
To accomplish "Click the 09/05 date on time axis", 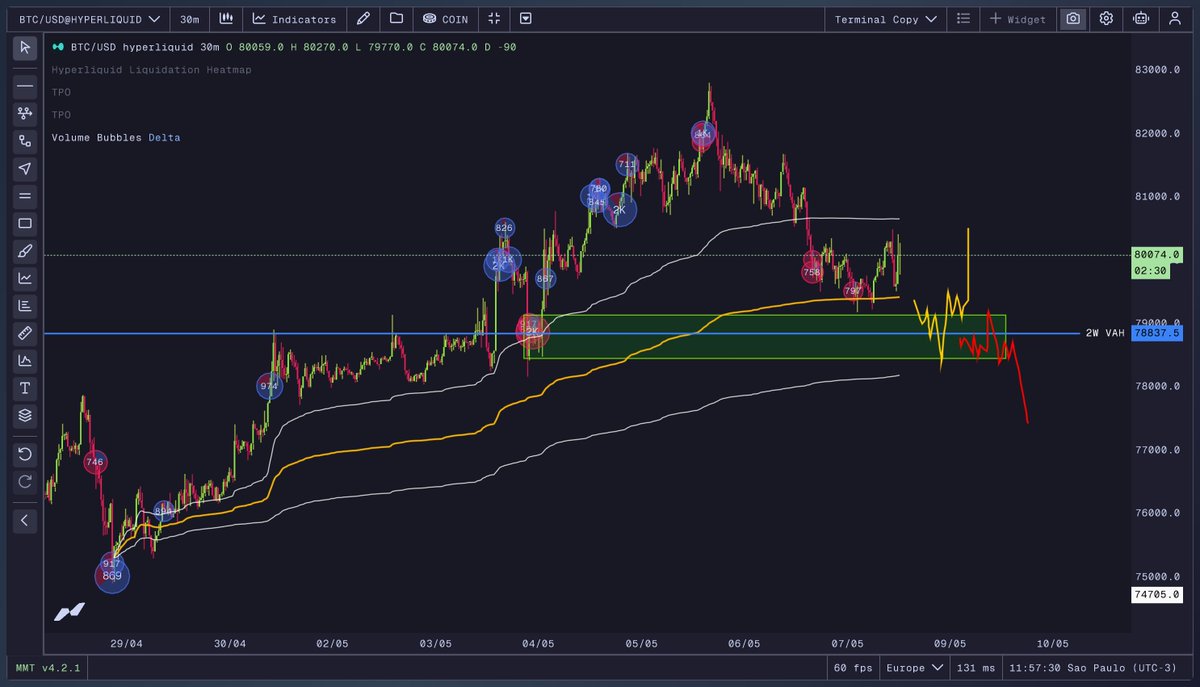I will pyautogui.click(x=950, y=644).
